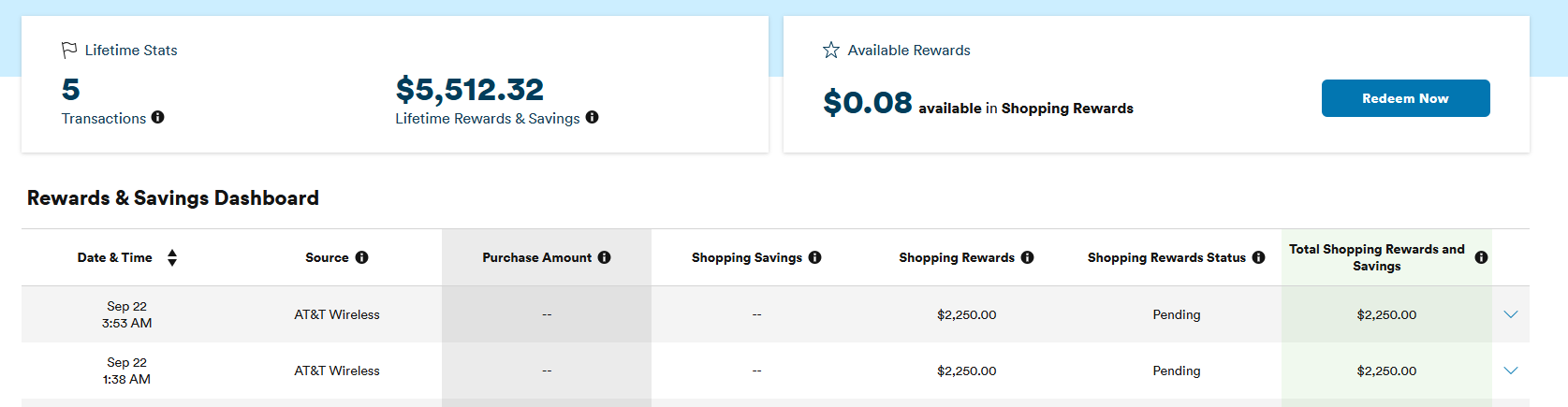The width and height of the screenshot is (1568, 407).
Task: Click the info icon next to Transactions
Action: pos(157,117)
